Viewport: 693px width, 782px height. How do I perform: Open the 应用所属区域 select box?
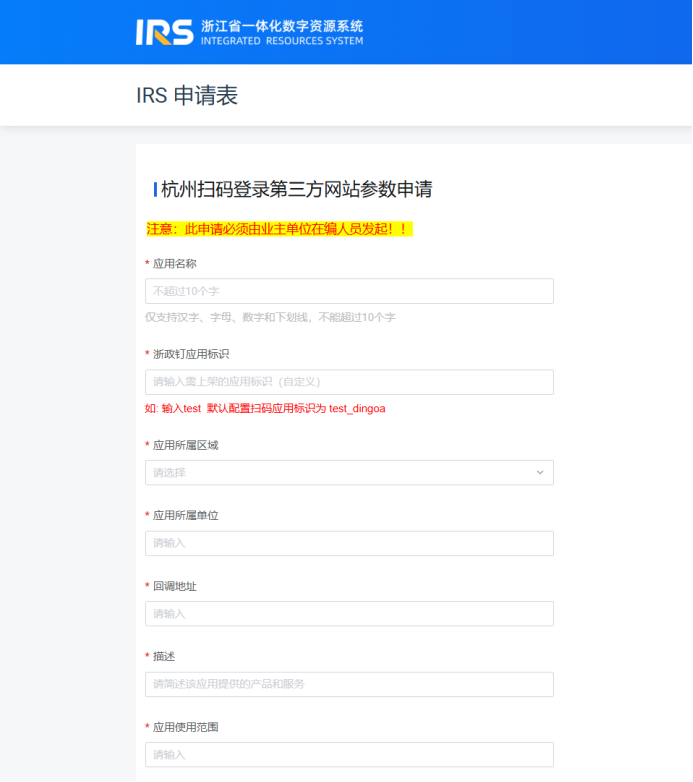click(340, 472)
